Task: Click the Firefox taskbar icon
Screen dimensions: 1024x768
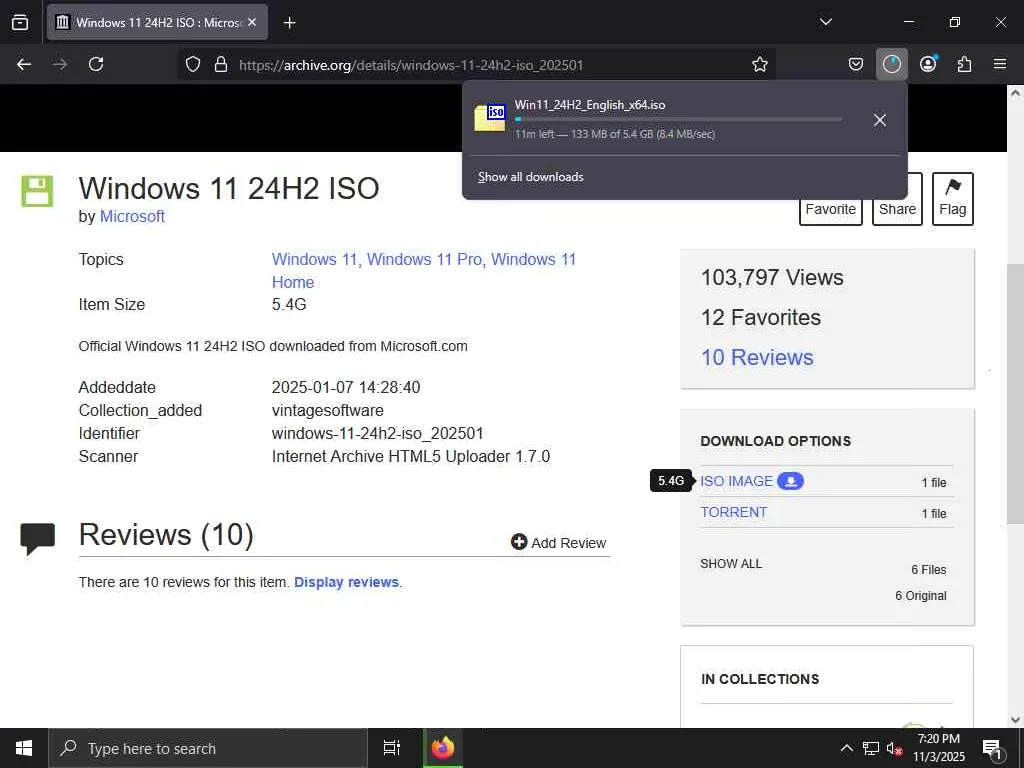Action: pos(443,748)
